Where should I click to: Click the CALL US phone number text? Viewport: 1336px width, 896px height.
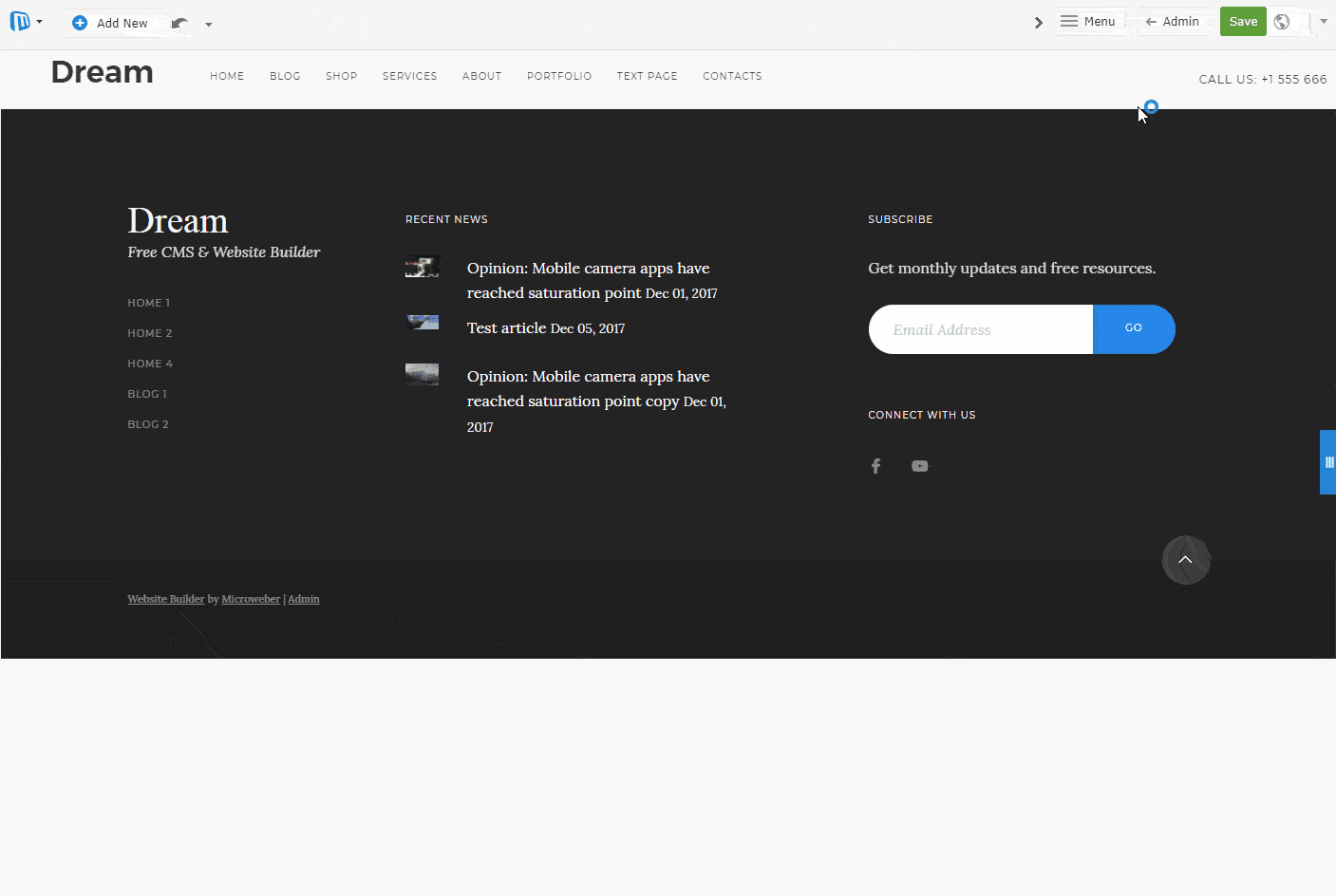[x=1263, y=80]
